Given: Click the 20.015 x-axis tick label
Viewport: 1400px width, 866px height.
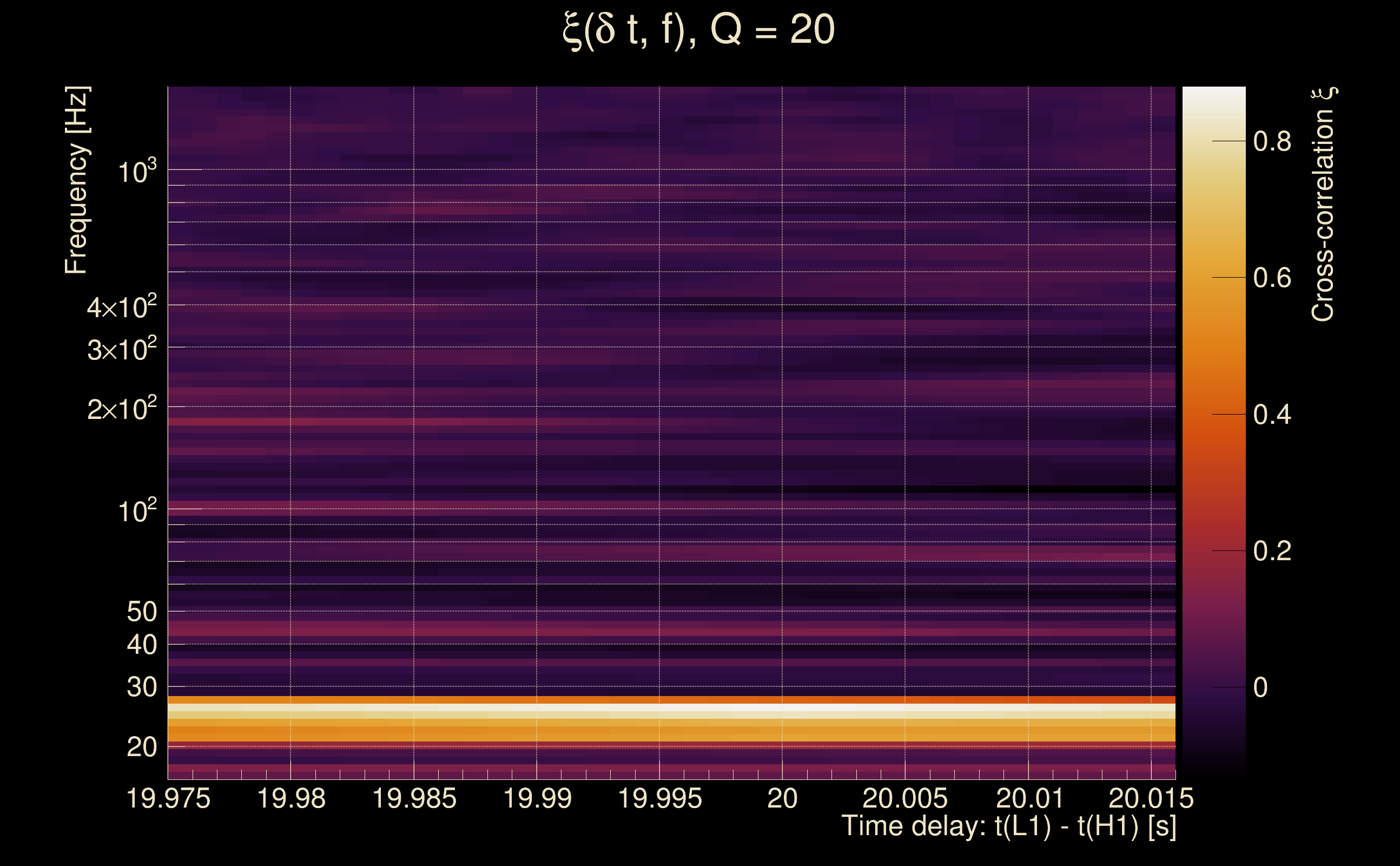Looking at the screenshot, I should pos(1151,798).
